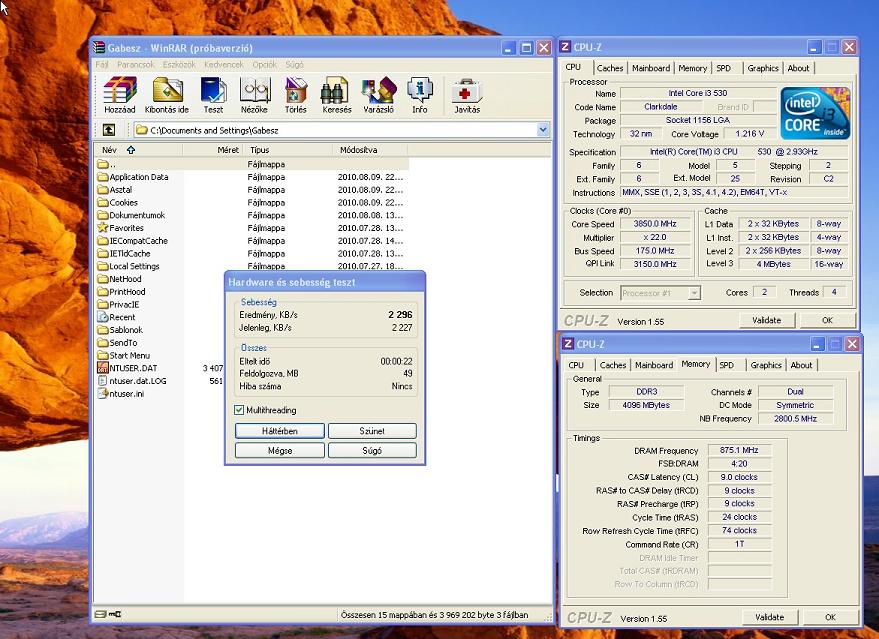Click the Javítás repair icon

tap(466, 95)
